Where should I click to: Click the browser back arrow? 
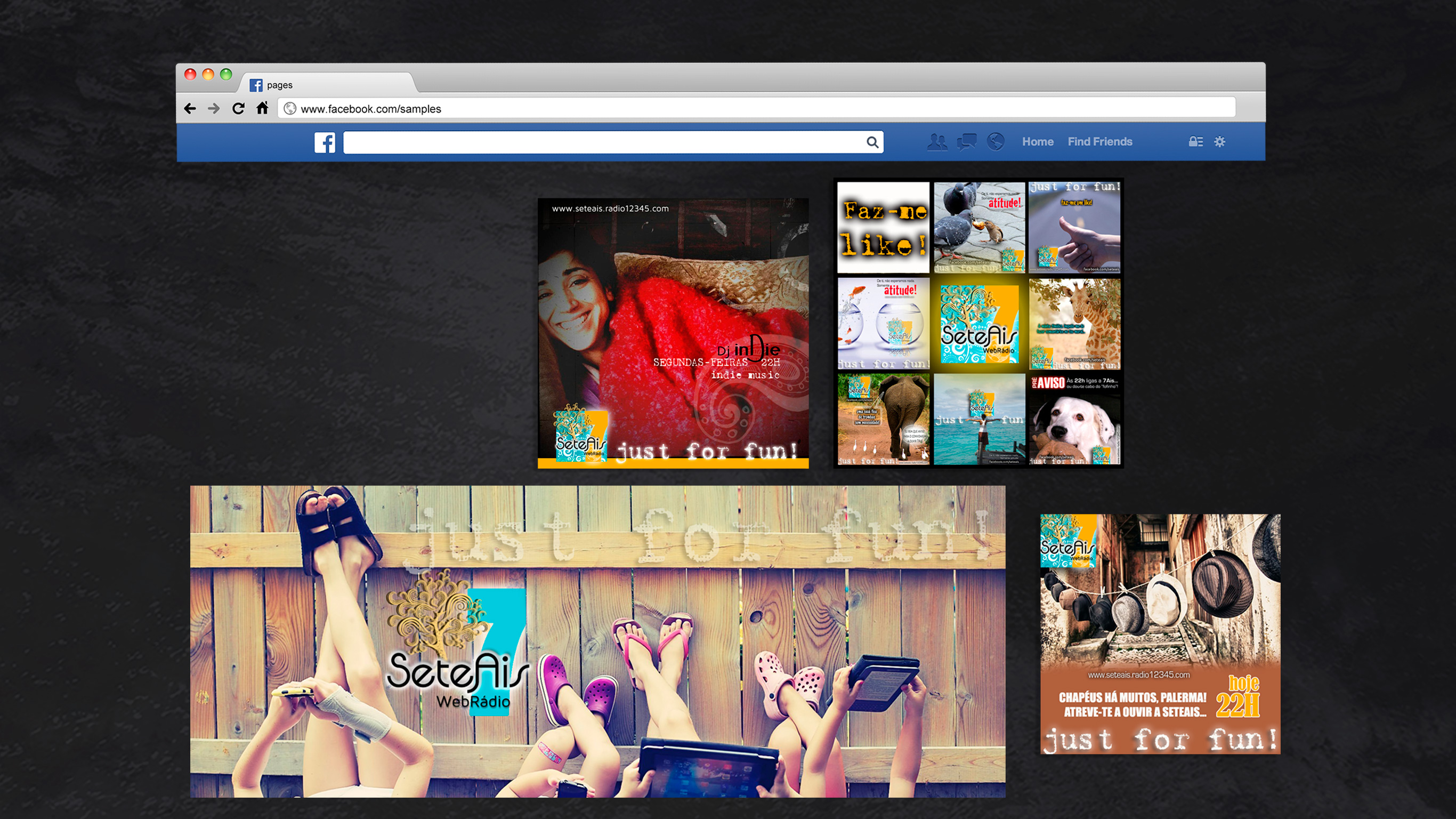tap(190, 108)
